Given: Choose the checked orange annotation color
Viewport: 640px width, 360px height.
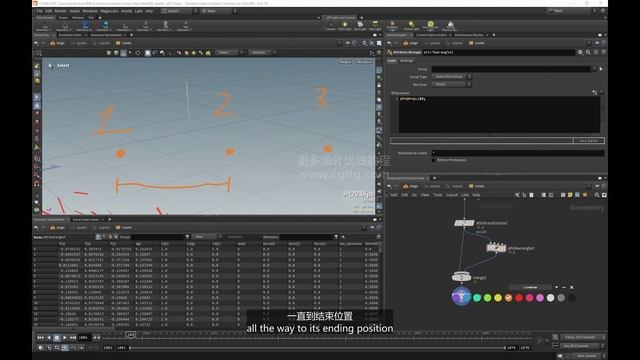Looking at the screenshot, I should [508, 298].
